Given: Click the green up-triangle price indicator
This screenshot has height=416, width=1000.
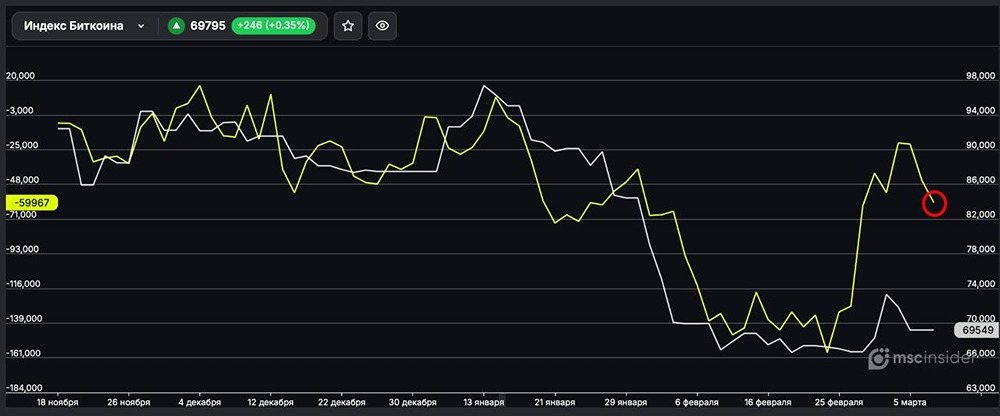Looking at the screenshot, I should pos(176,27).
